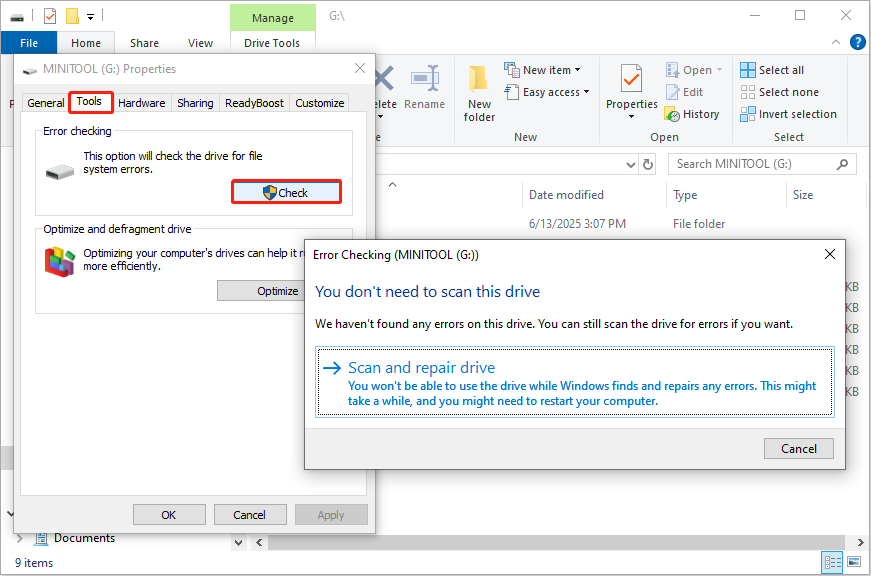Cancel the Error Checking dialog
This screenshot has height=576, width=871.
point(799,448)
